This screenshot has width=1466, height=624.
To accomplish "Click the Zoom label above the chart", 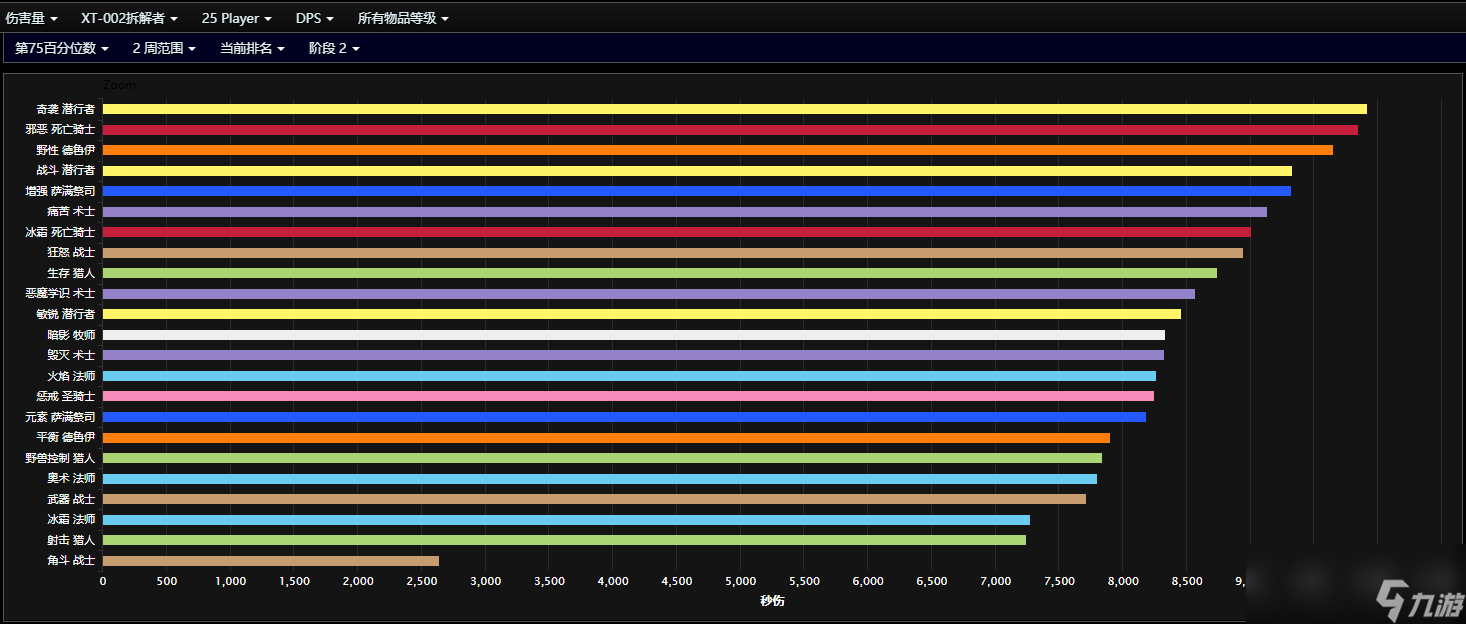I will [x=119, y=86].
